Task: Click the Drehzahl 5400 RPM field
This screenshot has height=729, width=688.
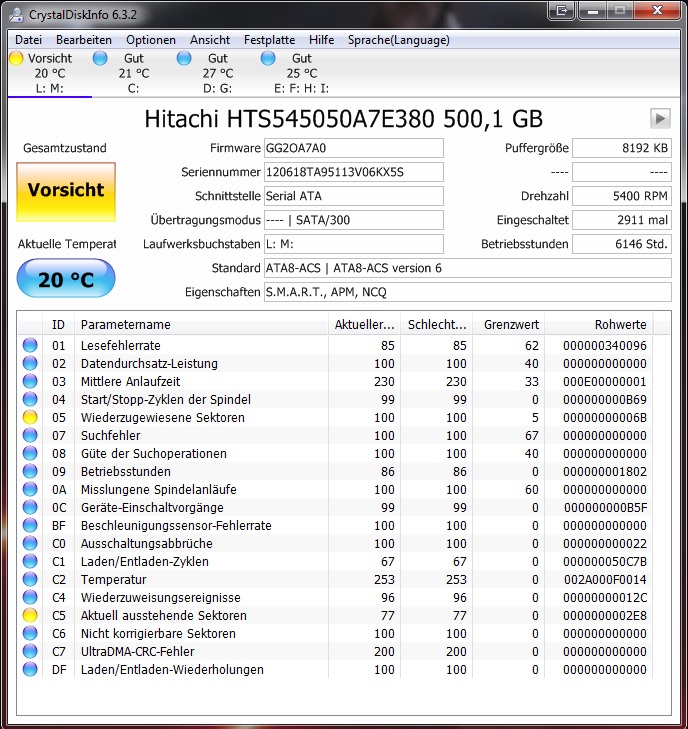Action: [x=622, y=196]
